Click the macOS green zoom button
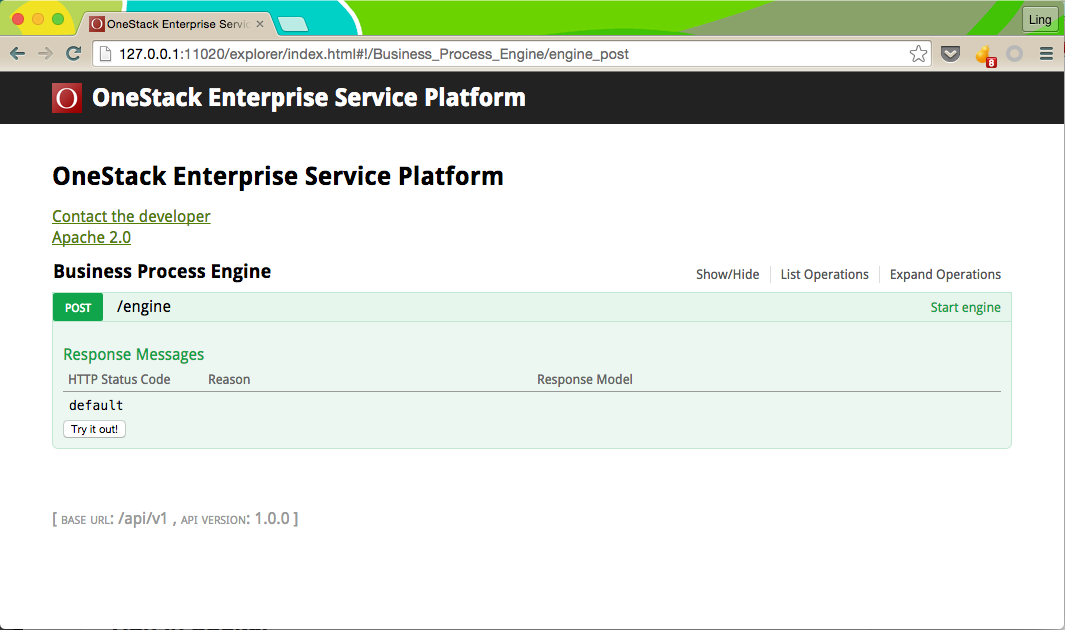This screenshot has height=630, width=1065. (x=58, y=19)
